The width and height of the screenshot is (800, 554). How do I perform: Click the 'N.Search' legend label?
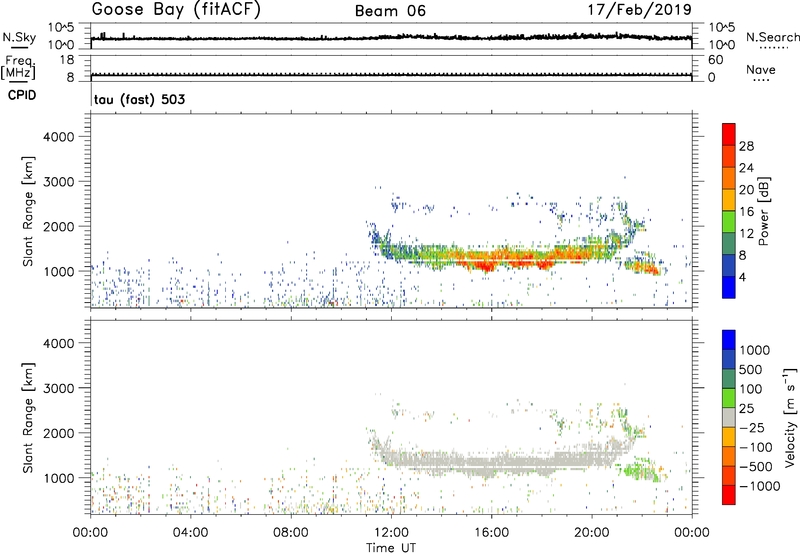[x=772, y=37]
